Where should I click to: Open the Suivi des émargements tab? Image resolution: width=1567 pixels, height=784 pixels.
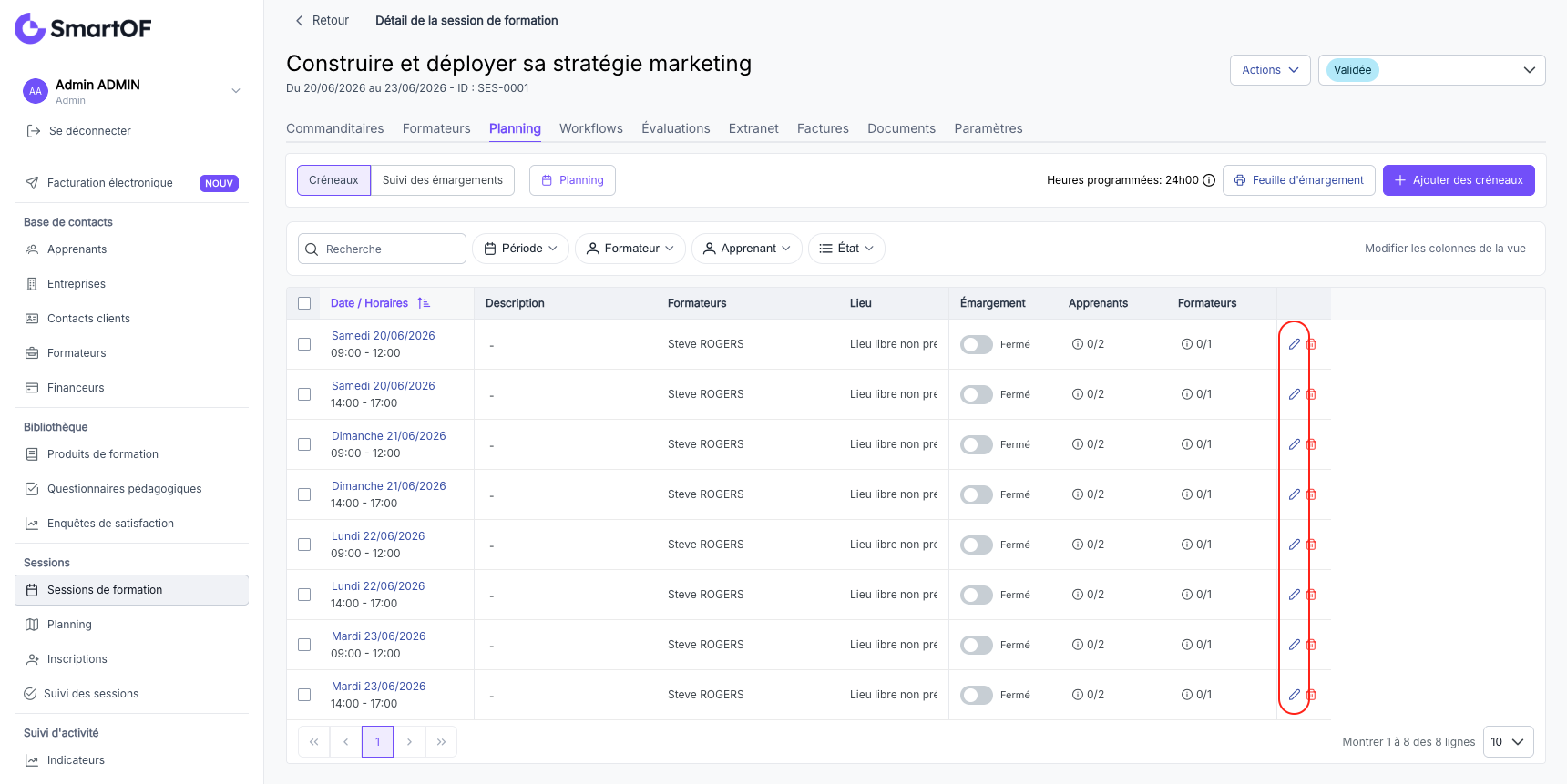[x=443, y=180]
